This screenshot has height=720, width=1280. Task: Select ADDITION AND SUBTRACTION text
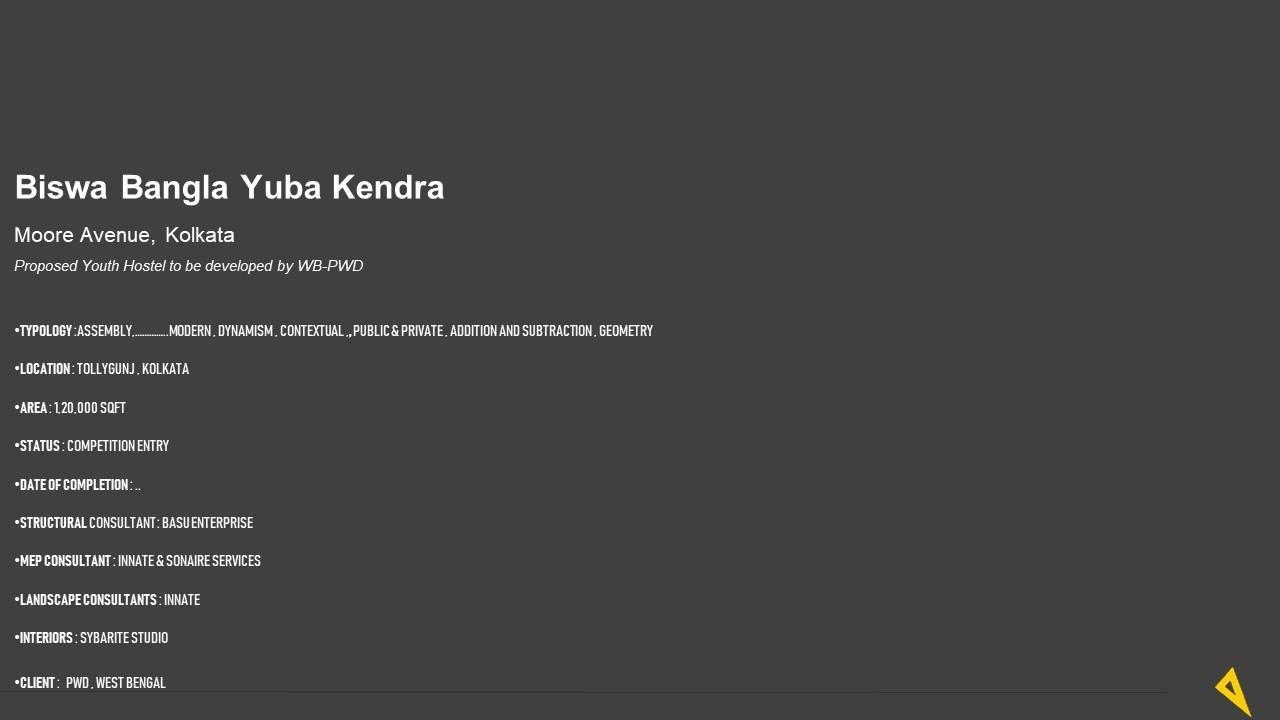point(521,331)
